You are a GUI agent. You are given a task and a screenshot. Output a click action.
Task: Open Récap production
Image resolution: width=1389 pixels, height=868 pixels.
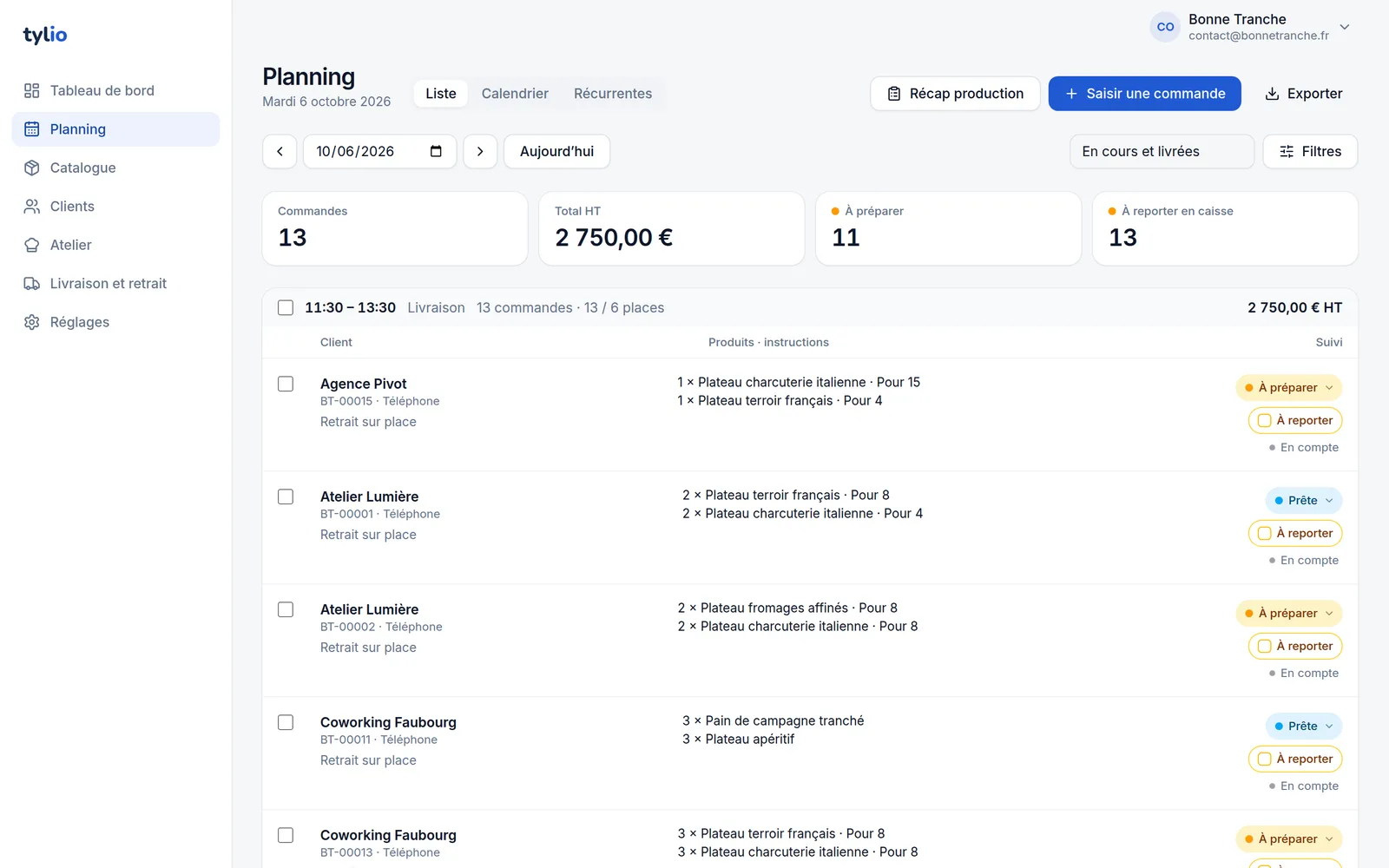pos(955,94)
